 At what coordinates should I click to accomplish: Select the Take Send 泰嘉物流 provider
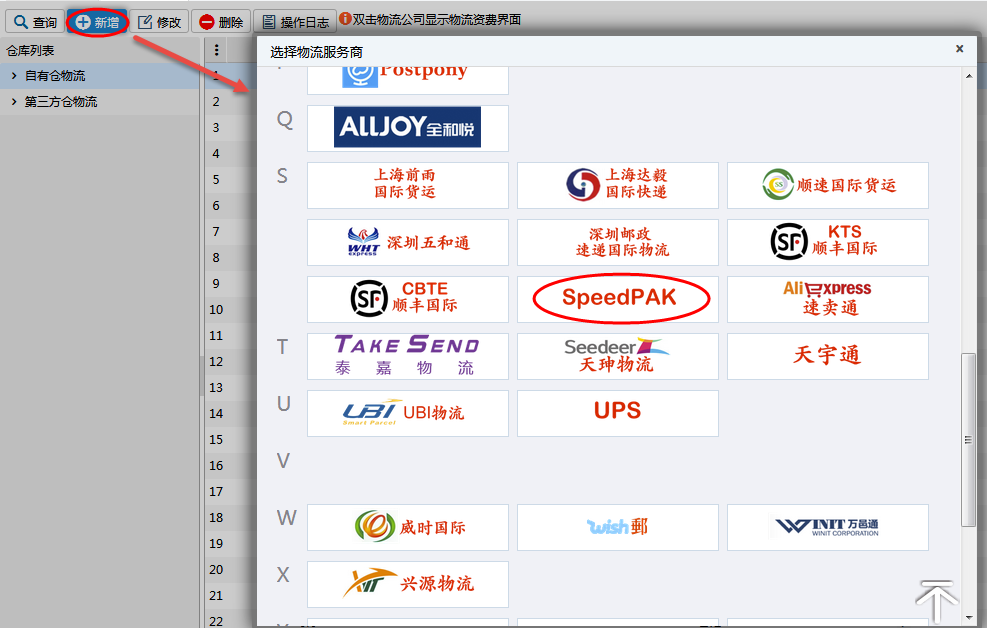(408, 355)
